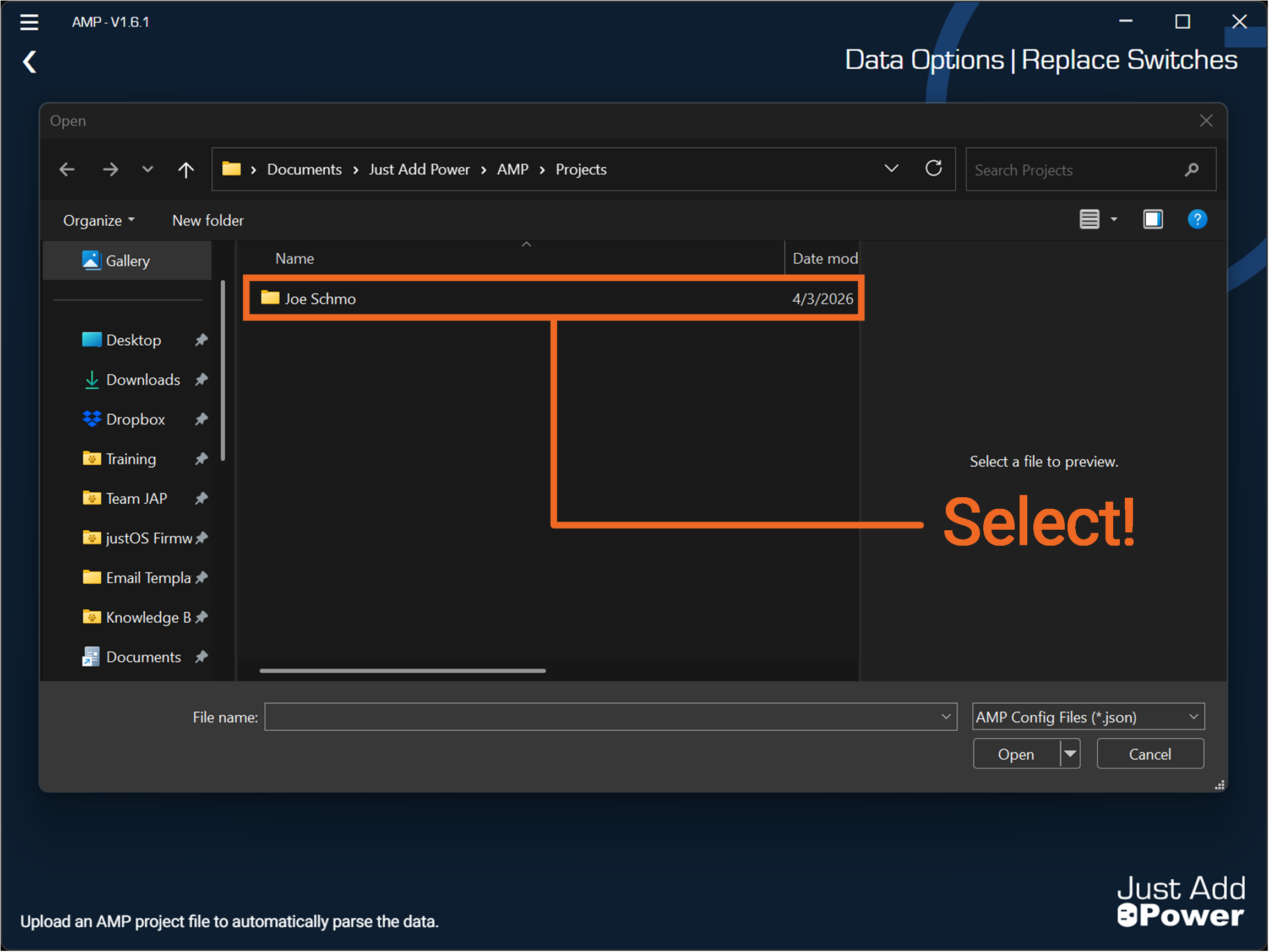The width and height of the screenshot is (1269, 952).
Task: Click the refresh icon in the address bar
Action: point(933,168)
